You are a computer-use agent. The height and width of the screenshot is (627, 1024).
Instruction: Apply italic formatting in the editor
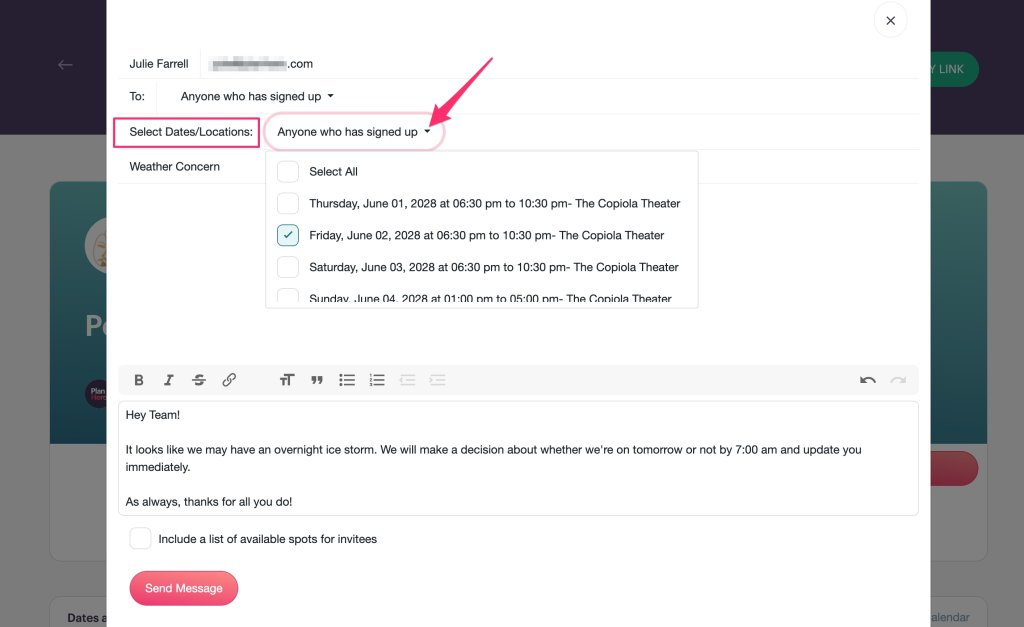pos(168,380)
